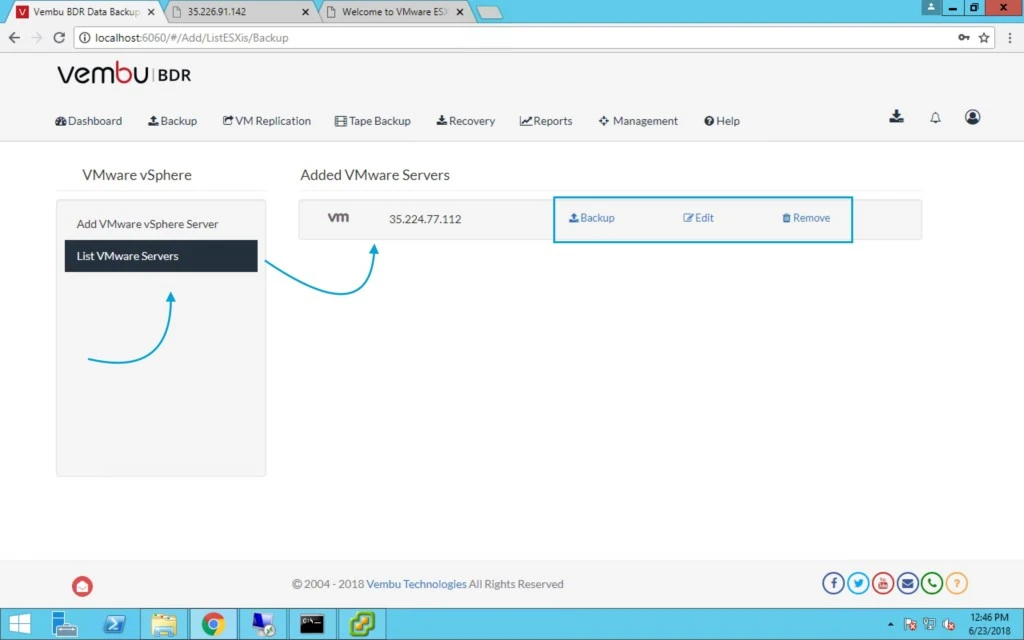Open the Vembu Technologies link

point(416,584)
